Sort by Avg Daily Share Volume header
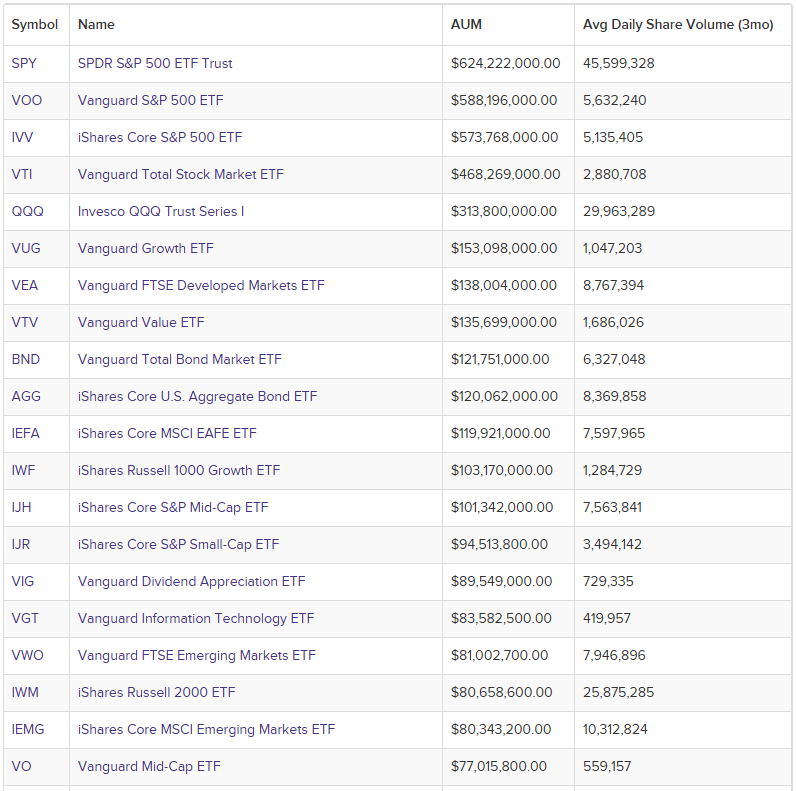This screenshot has width=796, height=791. click(678, 25)
